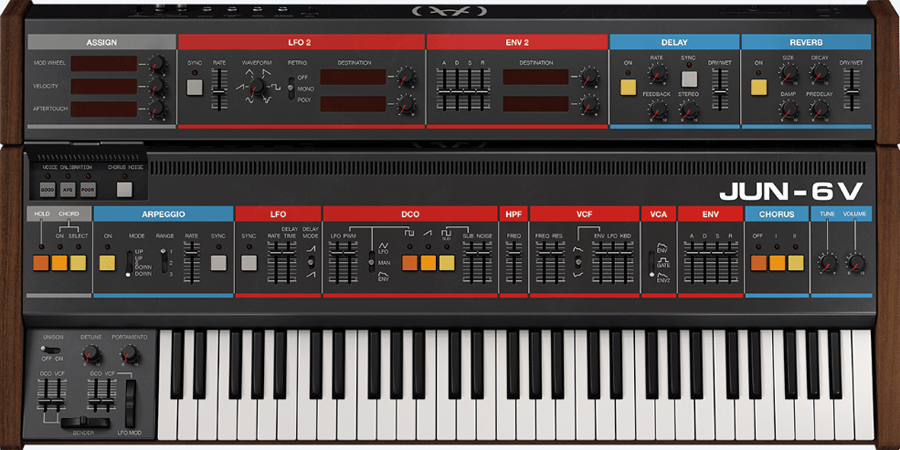This screenshot has width=900, height=450.
Task: Click the REVERB DECAY knob
Action: pyautogui.click(x=819, y=73)
